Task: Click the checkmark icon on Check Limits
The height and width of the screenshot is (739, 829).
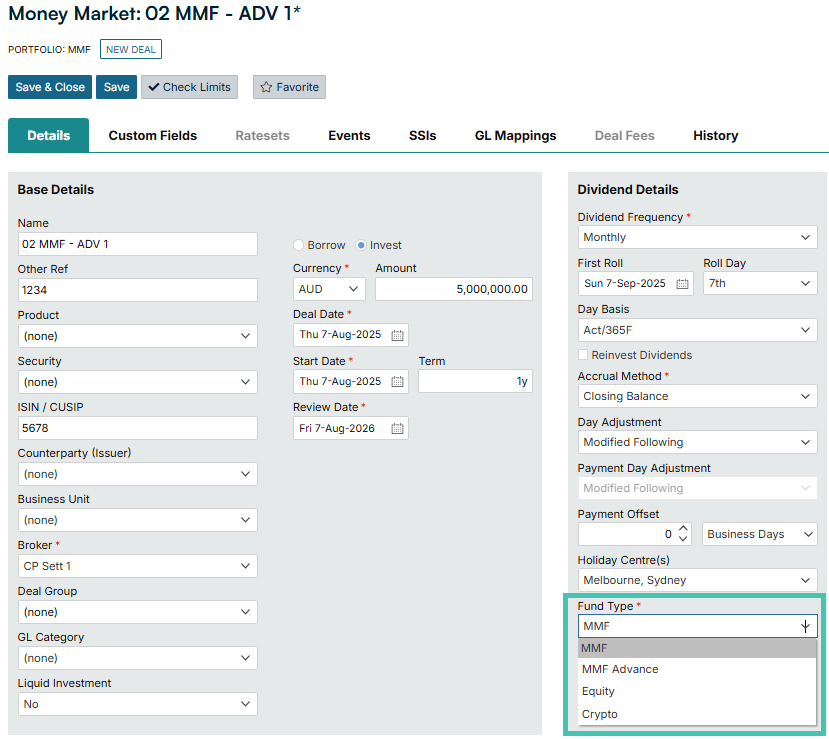Action: coord(153,87)
